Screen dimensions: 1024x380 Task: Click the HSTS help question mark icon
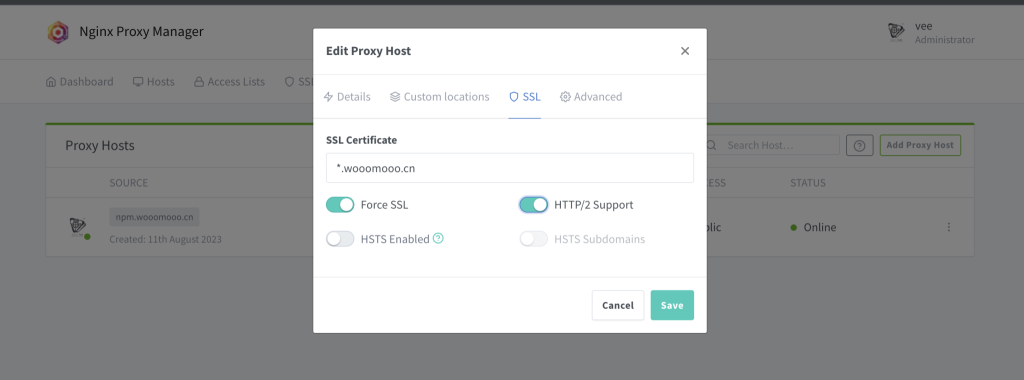pos(438,239)
